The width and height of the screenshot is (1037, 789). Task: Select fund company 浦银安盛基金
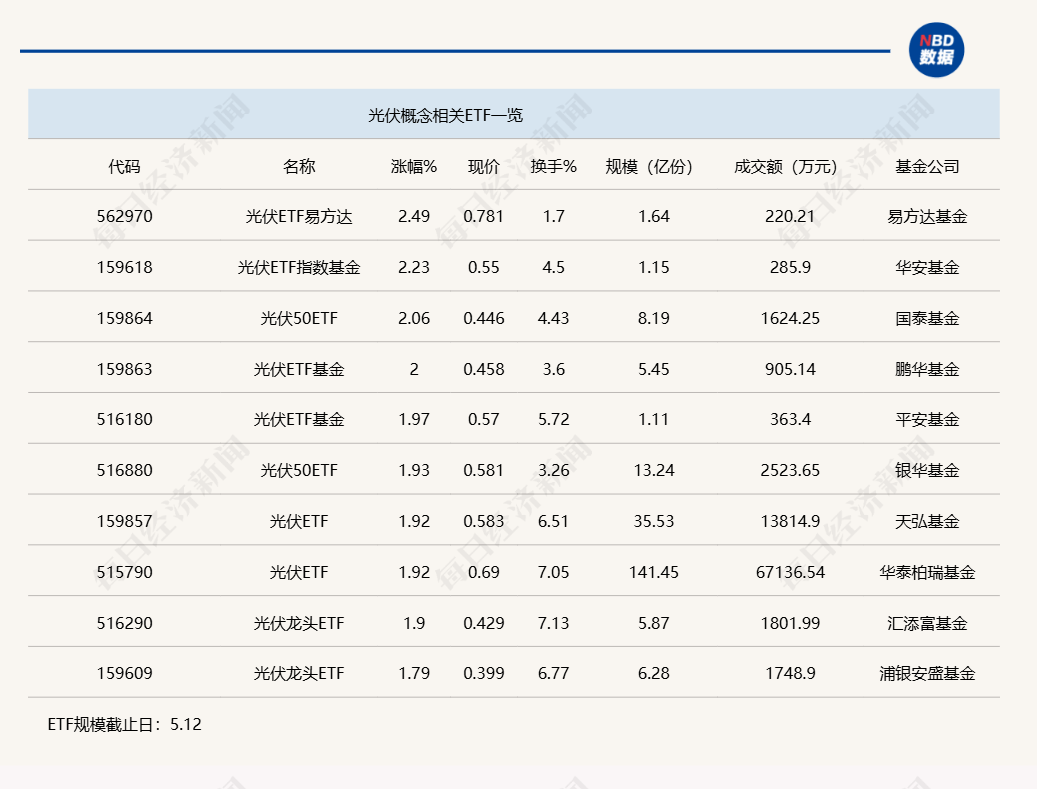click(x=927, y=674)
